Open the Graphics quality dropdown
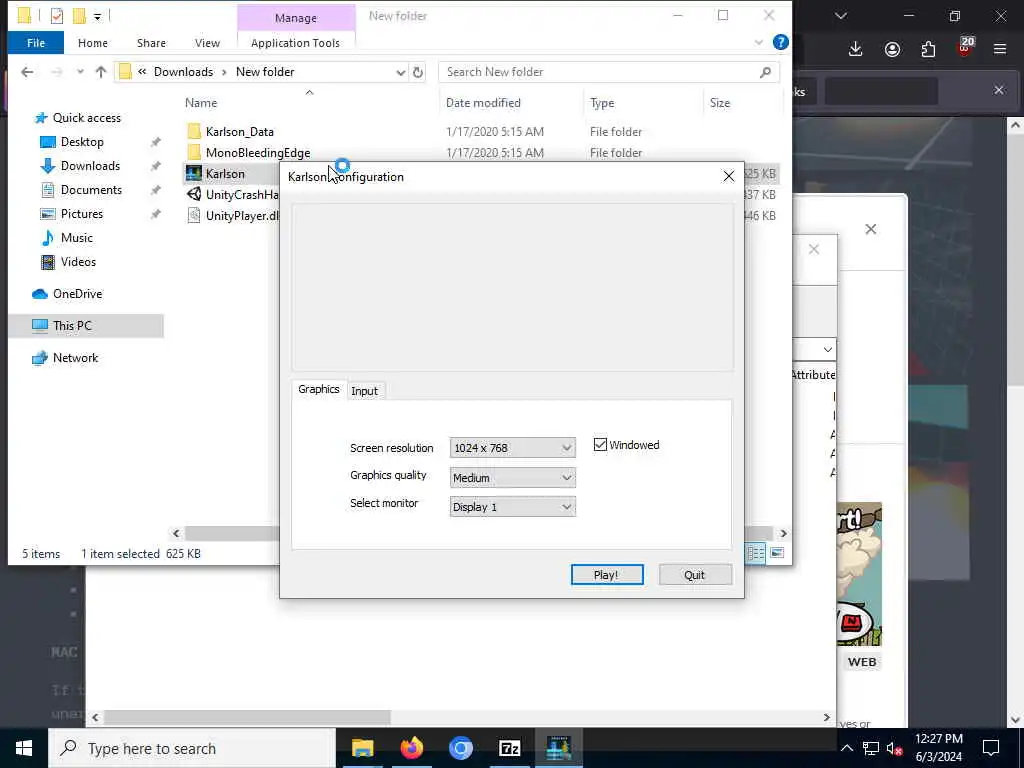Screen dimensions: 1024x768 (512, 477)
